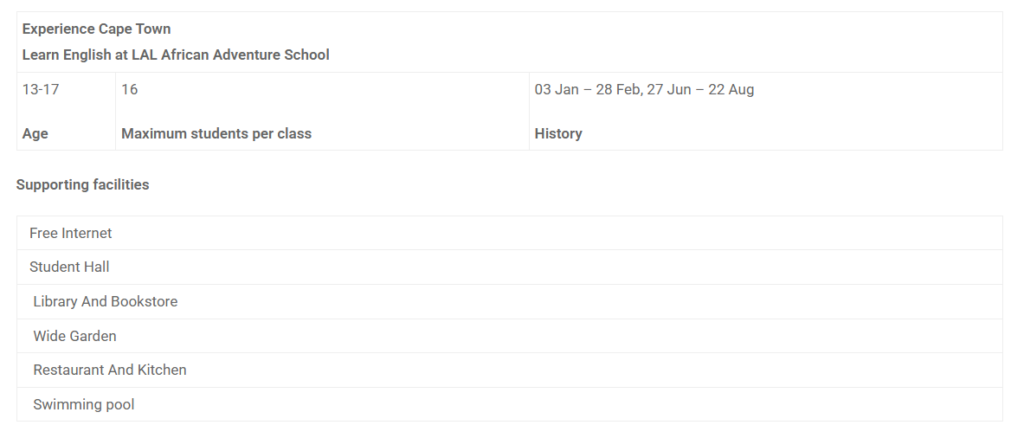Click the word "Restaurant" in the facilities list

pyautogui.click(x=68, y=370)
